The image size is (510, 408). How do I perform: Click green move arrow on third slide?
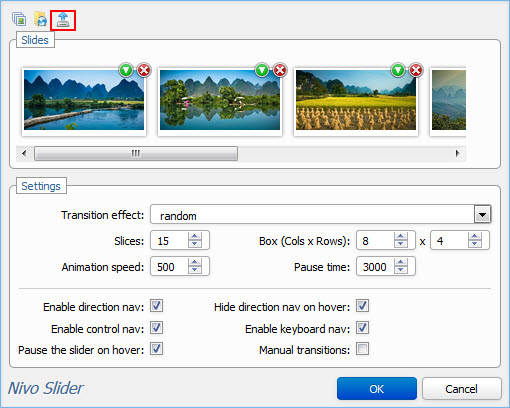tap(398, 70)
